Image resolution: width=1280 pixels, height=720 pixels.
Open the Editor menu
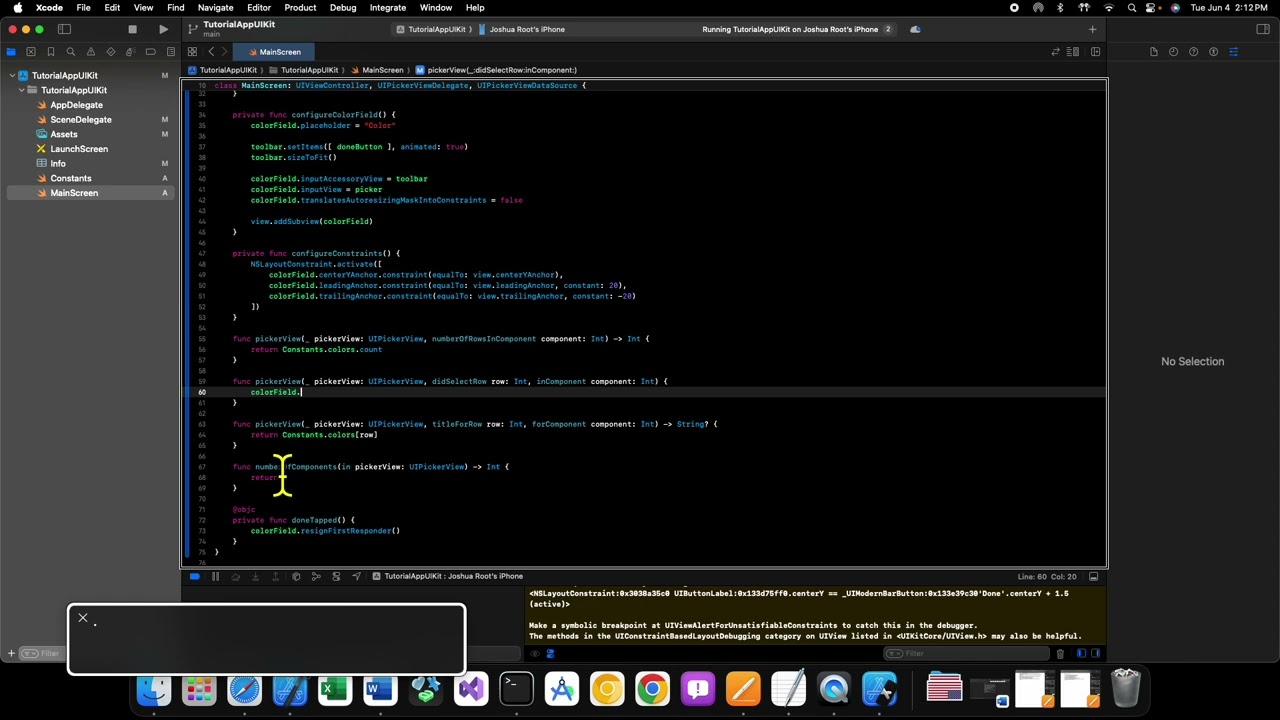point(259,8)
